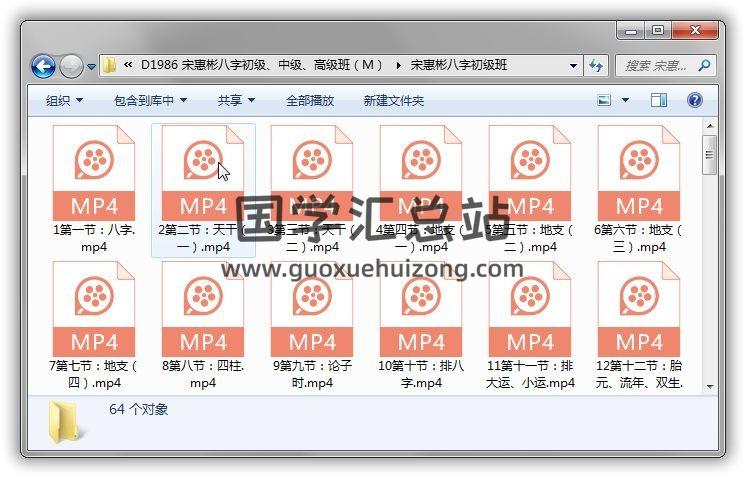Select the MP4 file 4第四节：地支（一）
Image resolution: width=746 pixels, height=478 pixels.
click(x=421, y=189)
